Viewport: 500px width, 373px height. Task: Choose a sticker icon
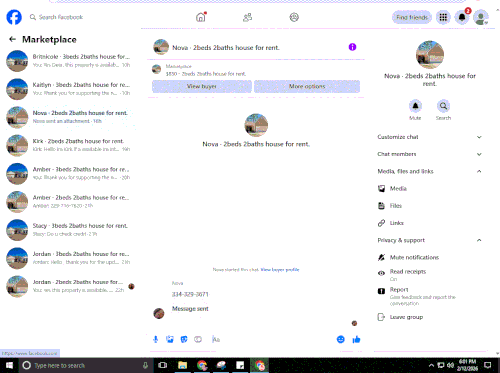pos(184,340)
